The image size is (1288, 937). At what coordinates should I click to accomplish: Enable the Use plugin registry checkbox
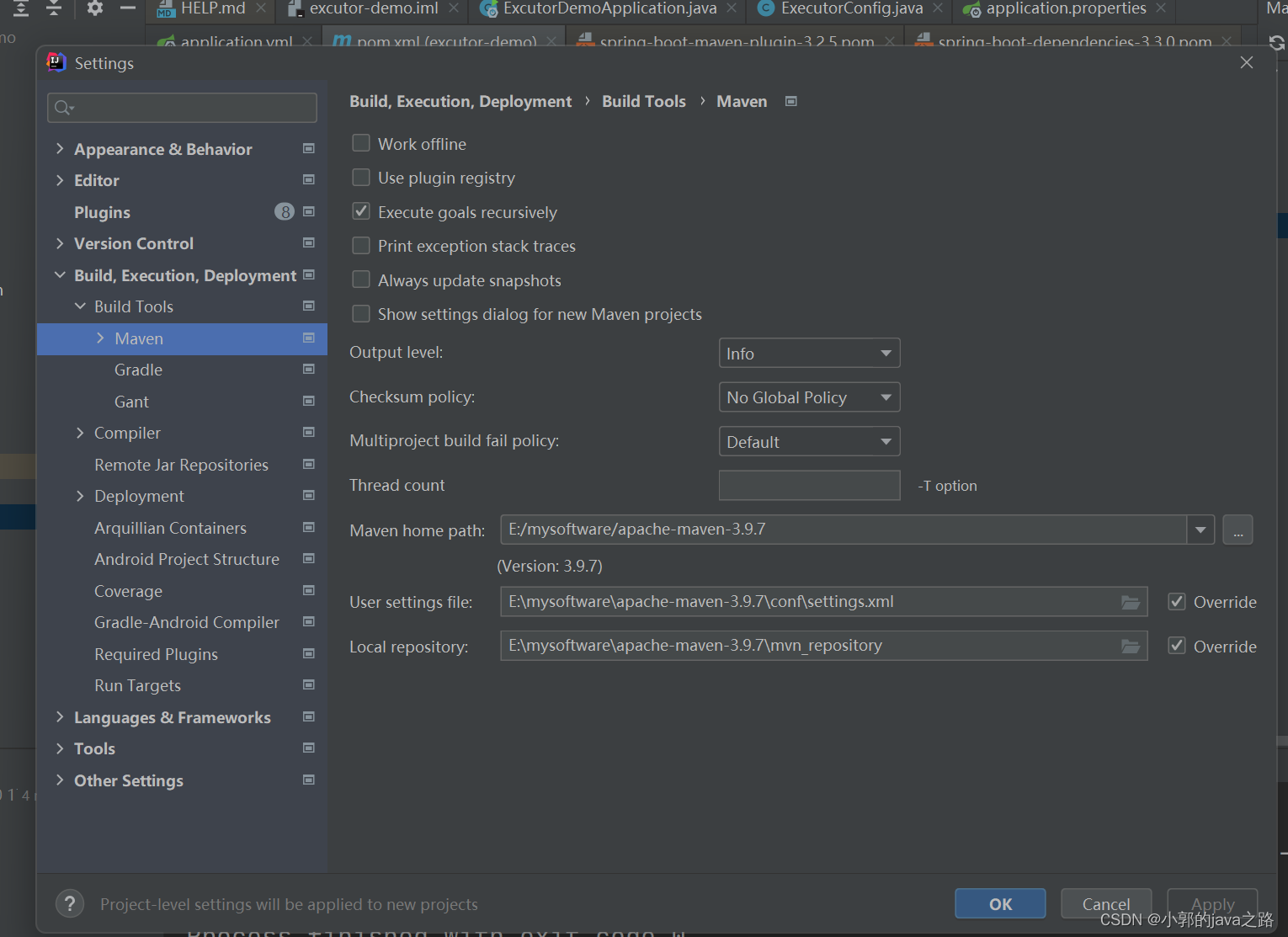[361, 177]
